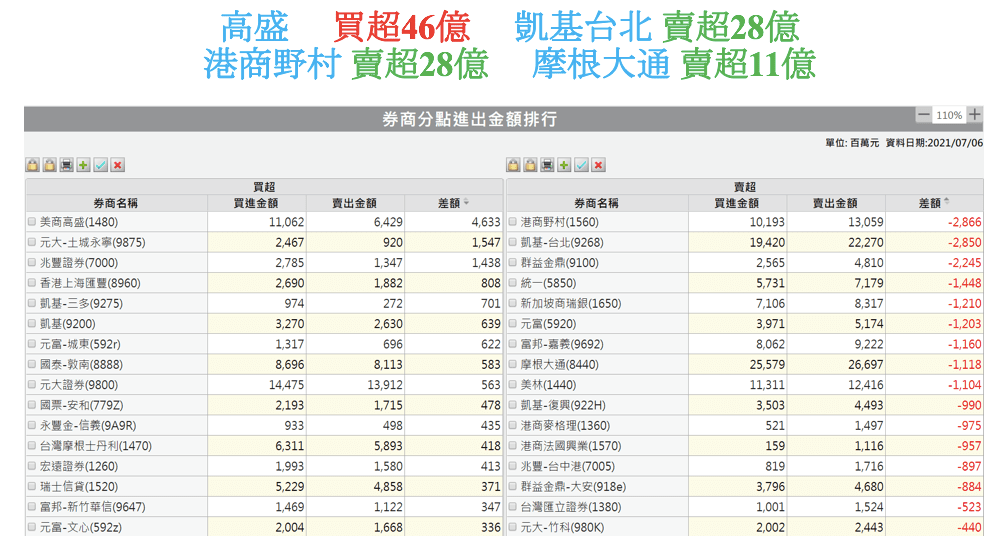Click the red X icon above the 買超 table
This screenshot has height=558, width=1007.
pos(117,165)
